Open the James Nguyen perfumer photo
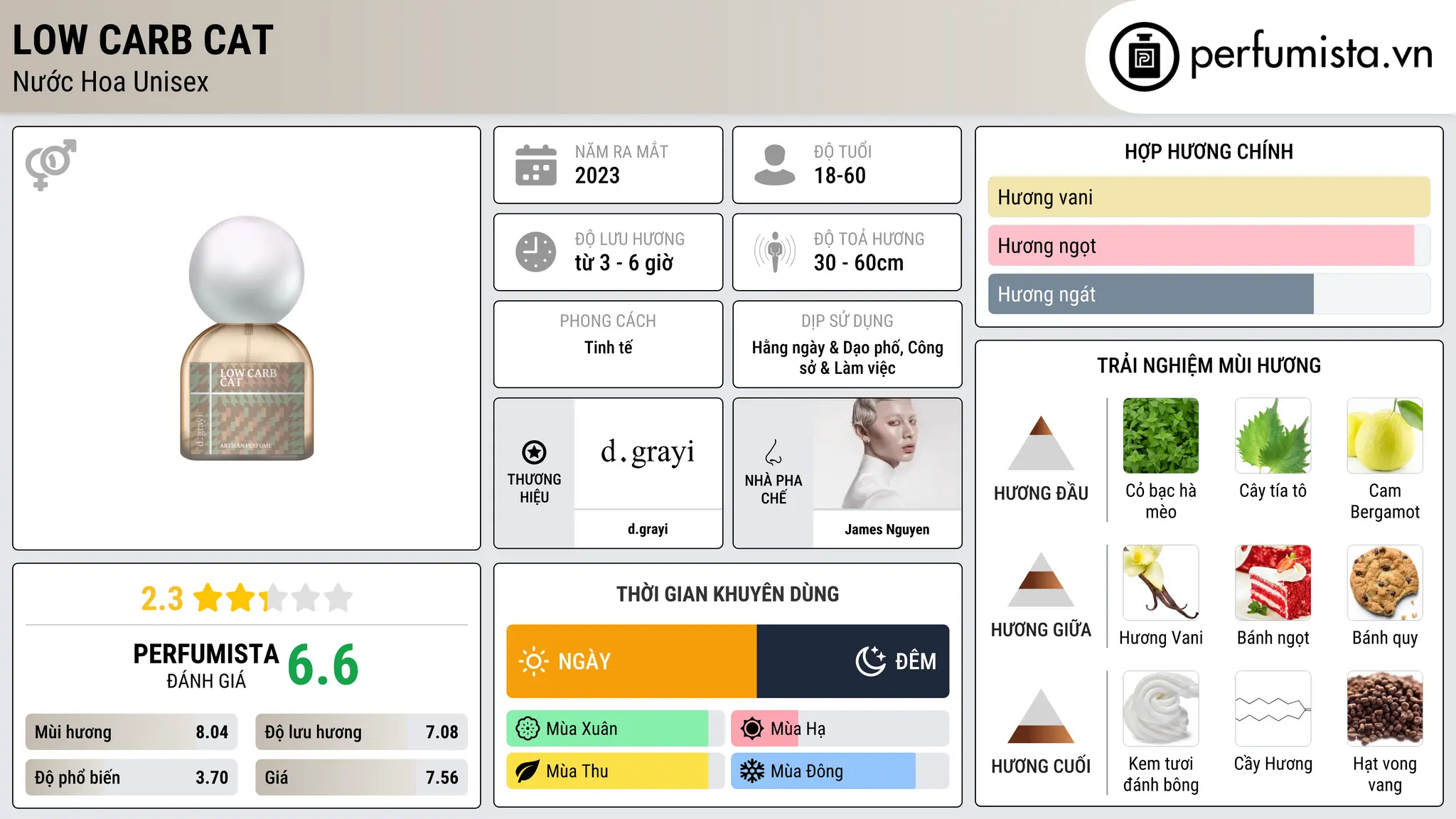Screen dimensions: 1456x819 [x=887, y=453]
